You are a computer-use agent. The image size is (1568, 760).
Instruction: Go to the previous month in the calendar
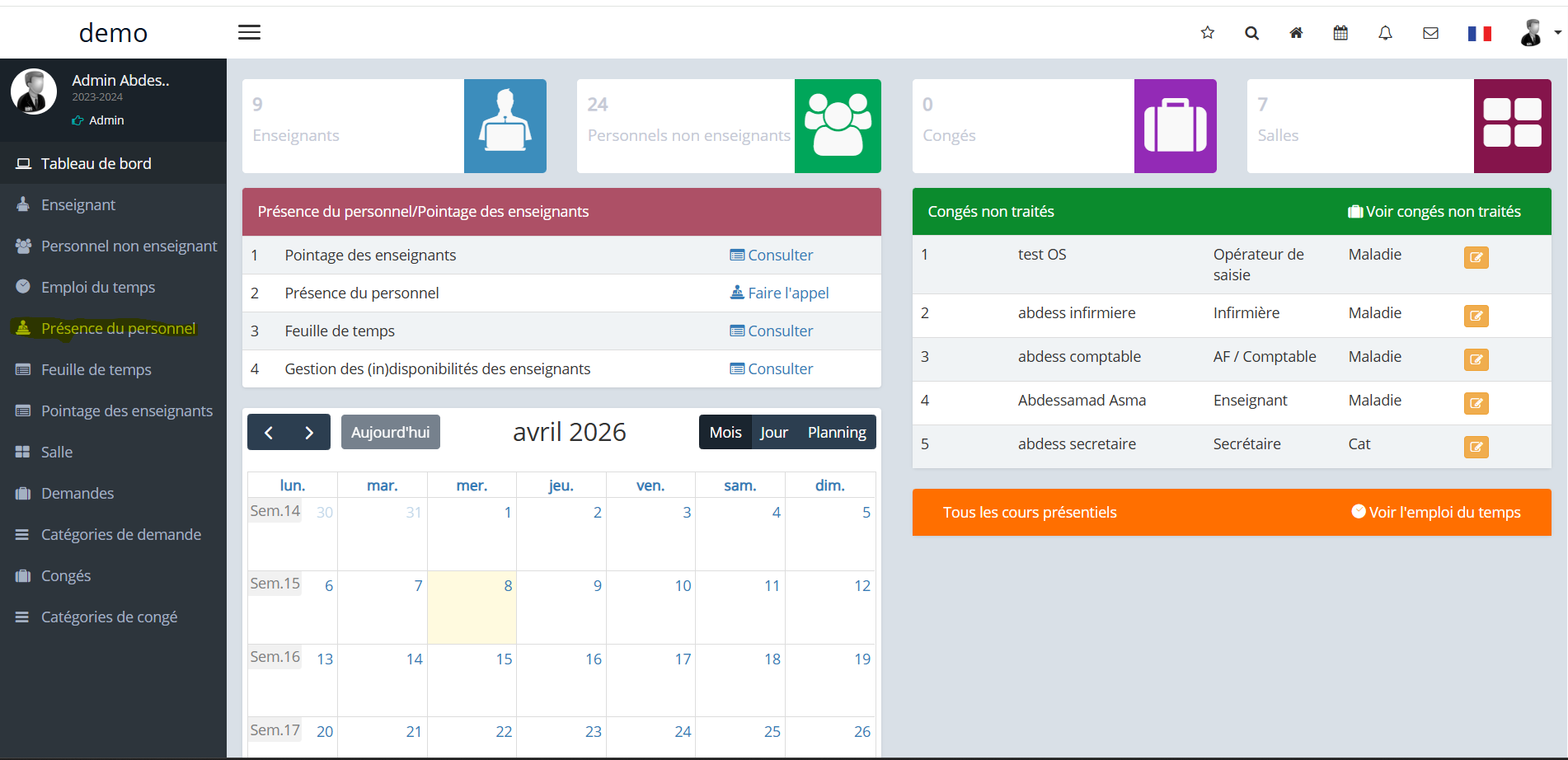(x=268, y=432)
